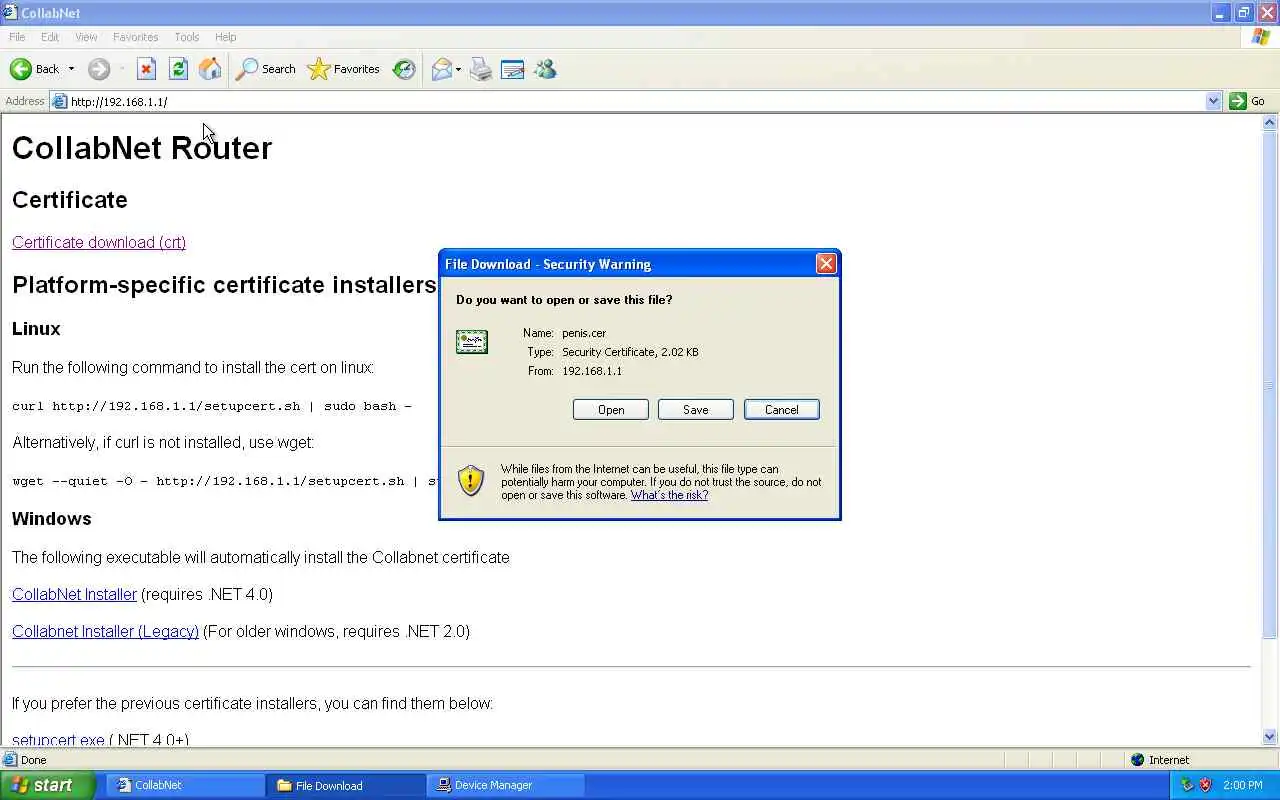Click the page vertical scrollbar thumb
1280x800 pixels.
pos(1270,385)
